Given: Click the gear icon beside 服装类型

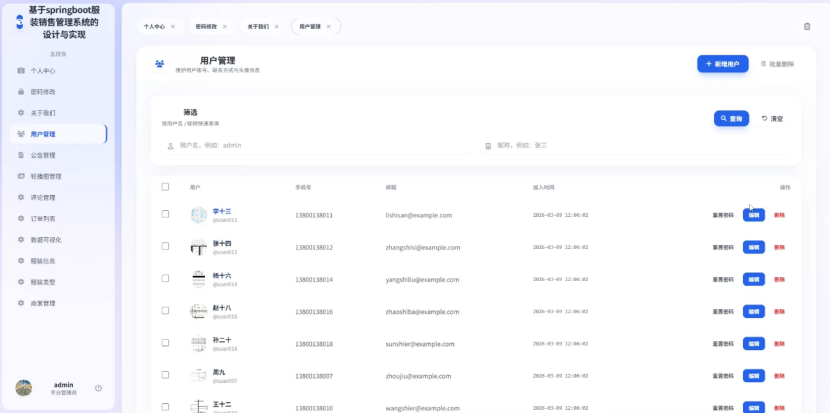Looking at the screenshot, I should pyautogui.click(x=21, y=282).
